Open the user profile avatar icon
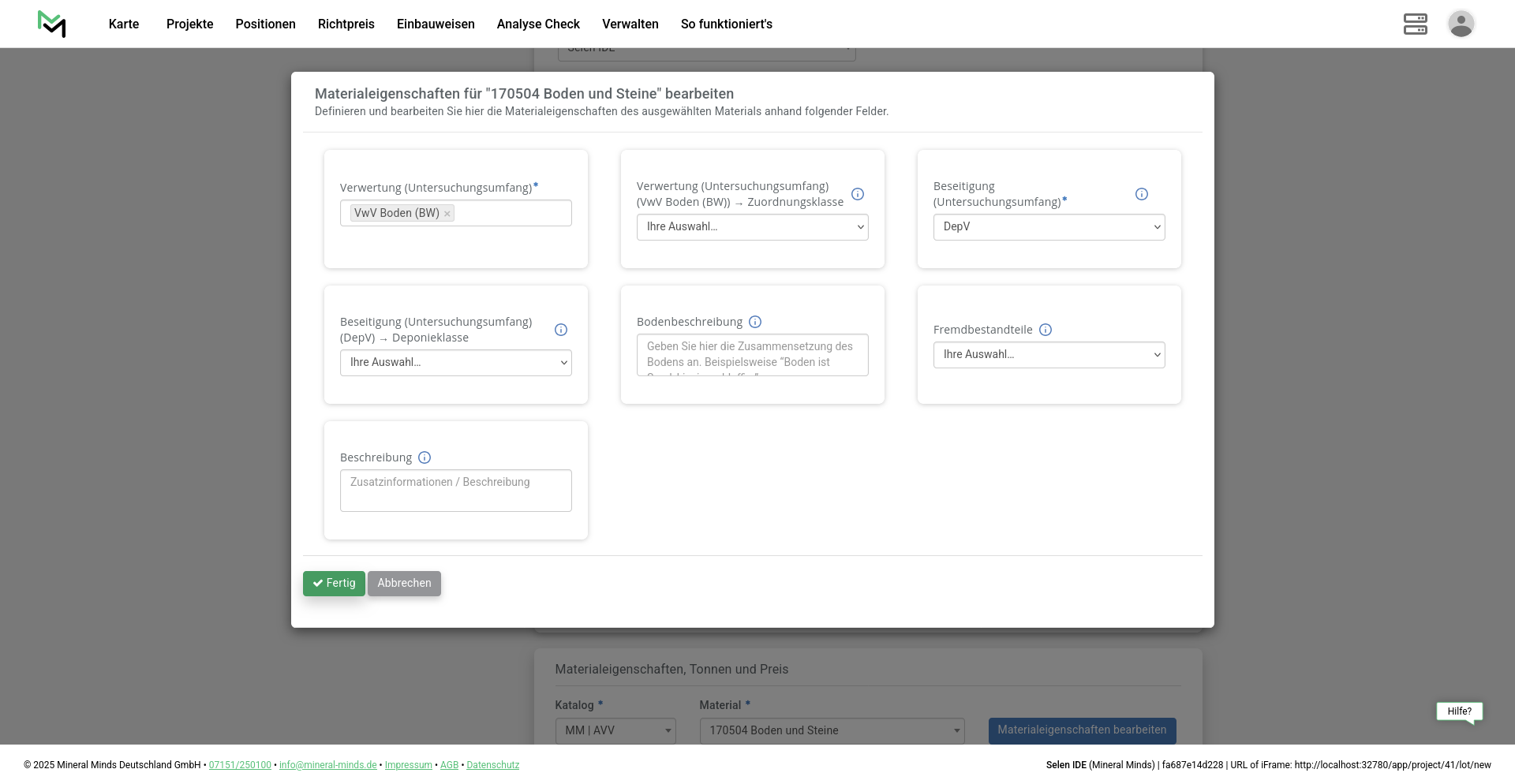This screenshot has height=784, width=1515. 1461,24
